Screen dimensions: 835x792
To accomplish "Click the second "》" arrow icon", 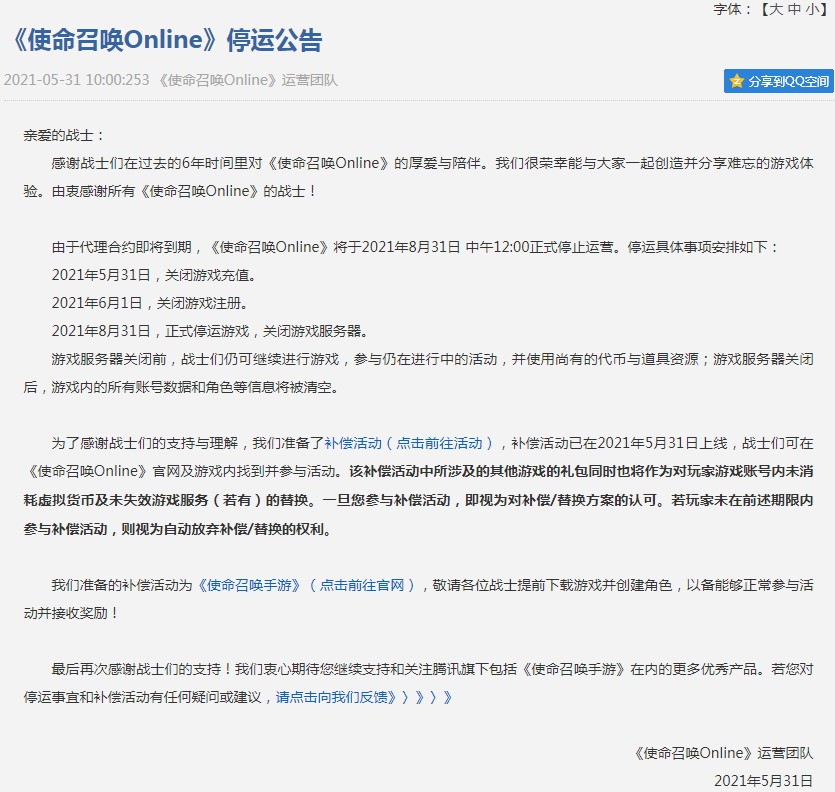I will (x=404, y=698).
